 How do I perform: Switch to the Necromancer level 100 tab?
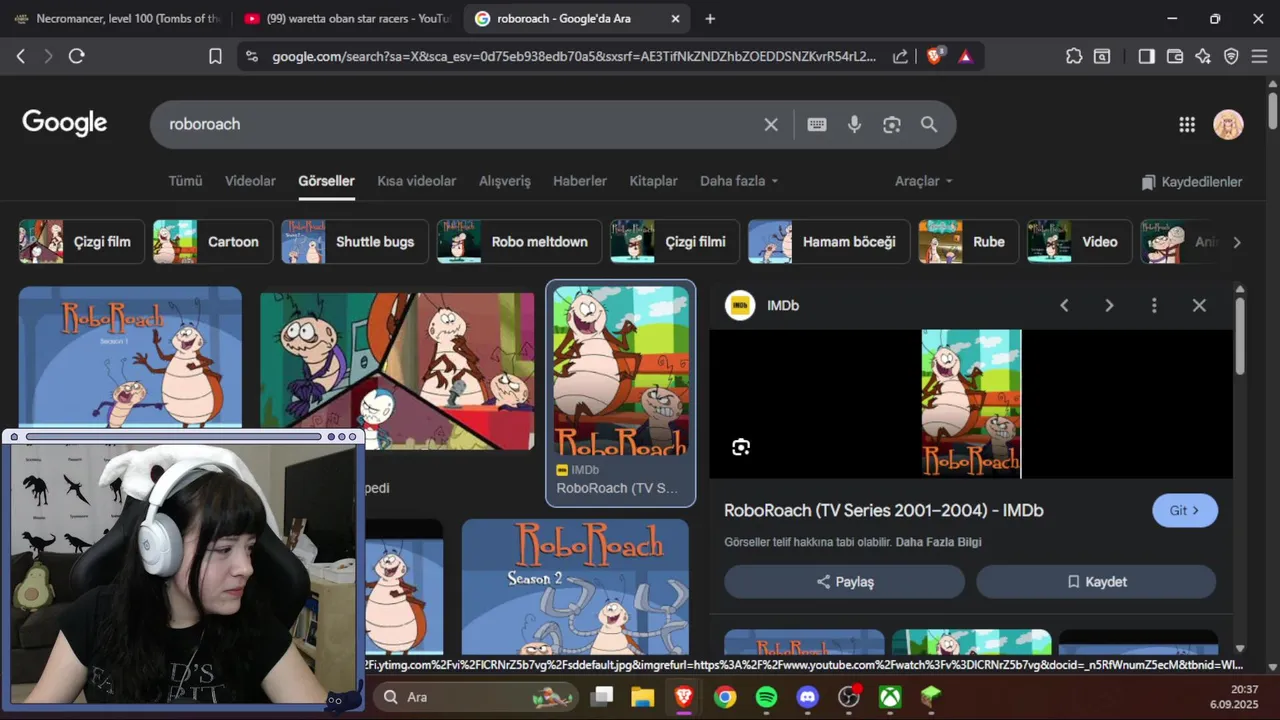(x=117, y=18)
